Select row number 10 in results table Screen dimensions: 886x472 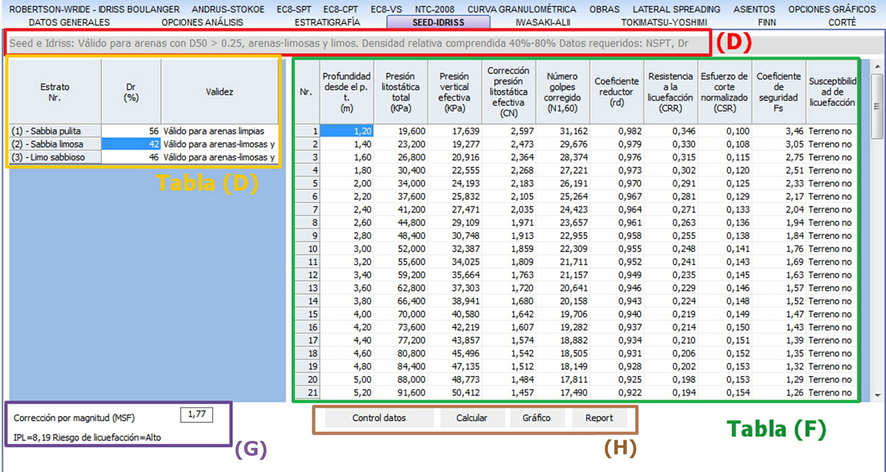307,249
